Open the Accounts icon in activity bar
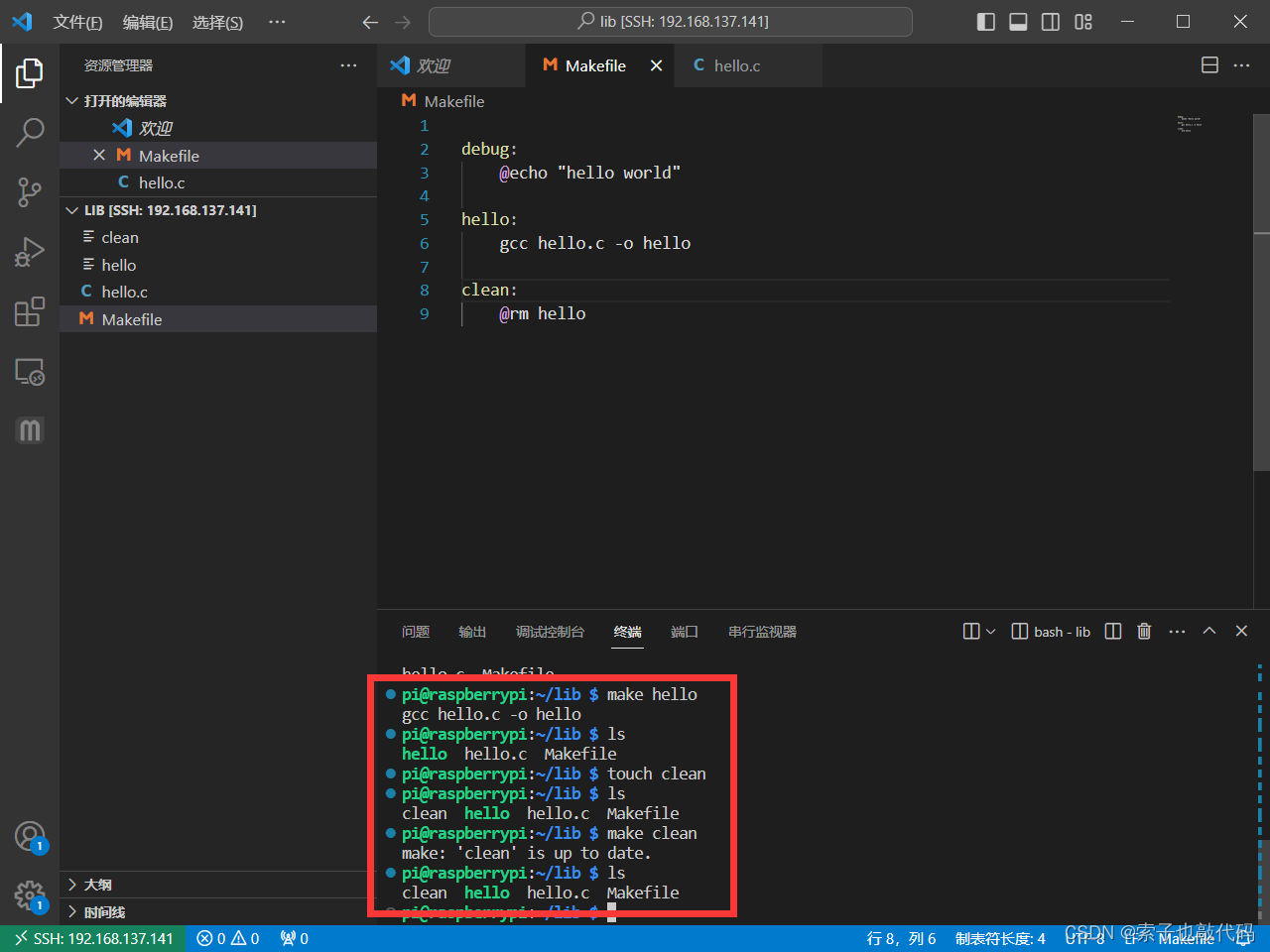This screenshot has height=952, width=1270. coord(30,837)
